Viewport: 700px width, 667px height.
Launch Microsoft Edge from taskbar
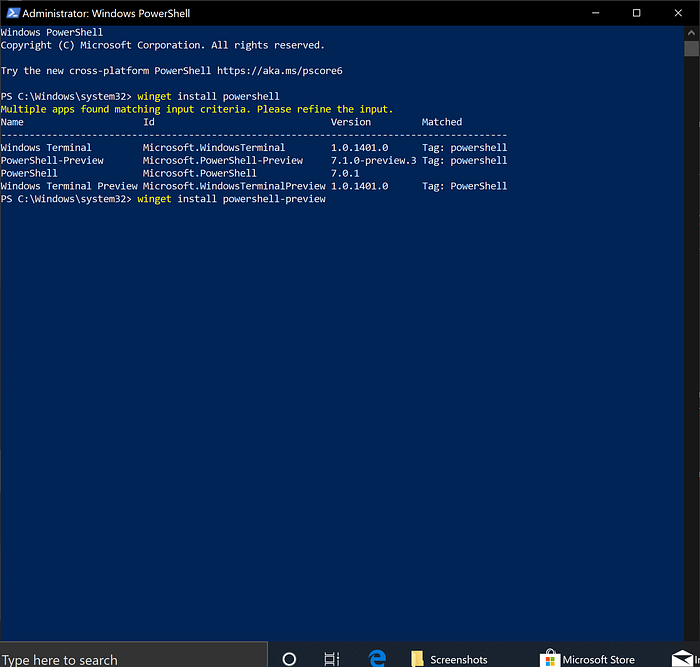(377, 659)
